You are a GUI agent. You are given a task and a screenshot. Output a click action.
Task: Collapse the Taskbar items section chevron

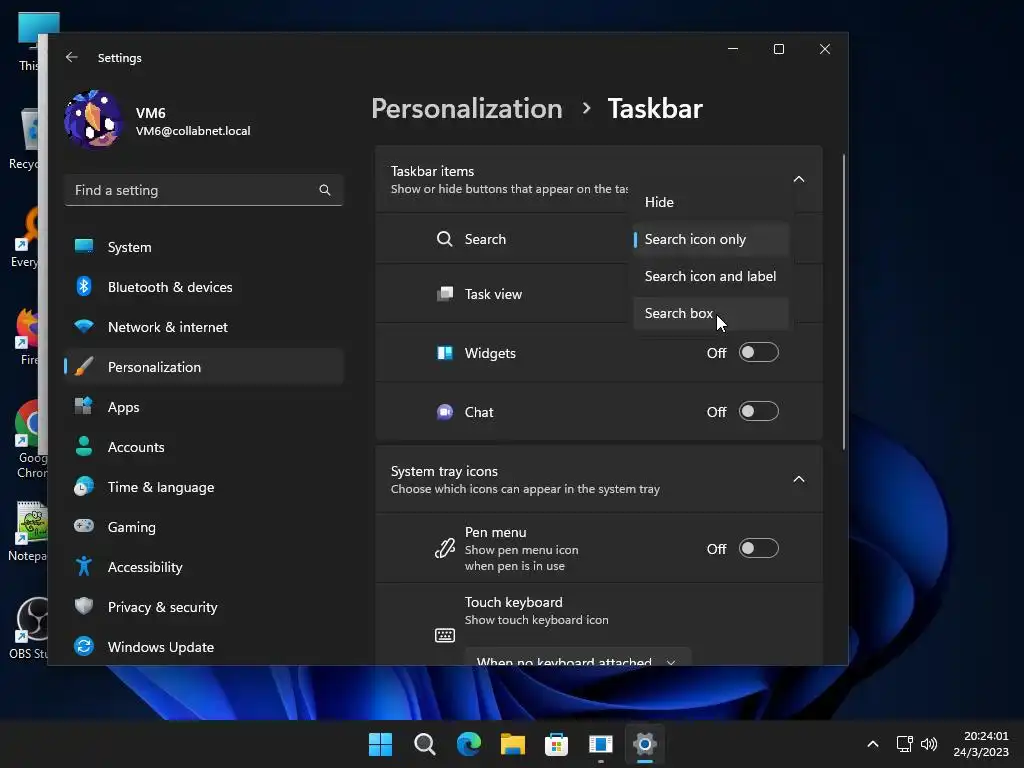pyautogui.click(x=799, y=179)
